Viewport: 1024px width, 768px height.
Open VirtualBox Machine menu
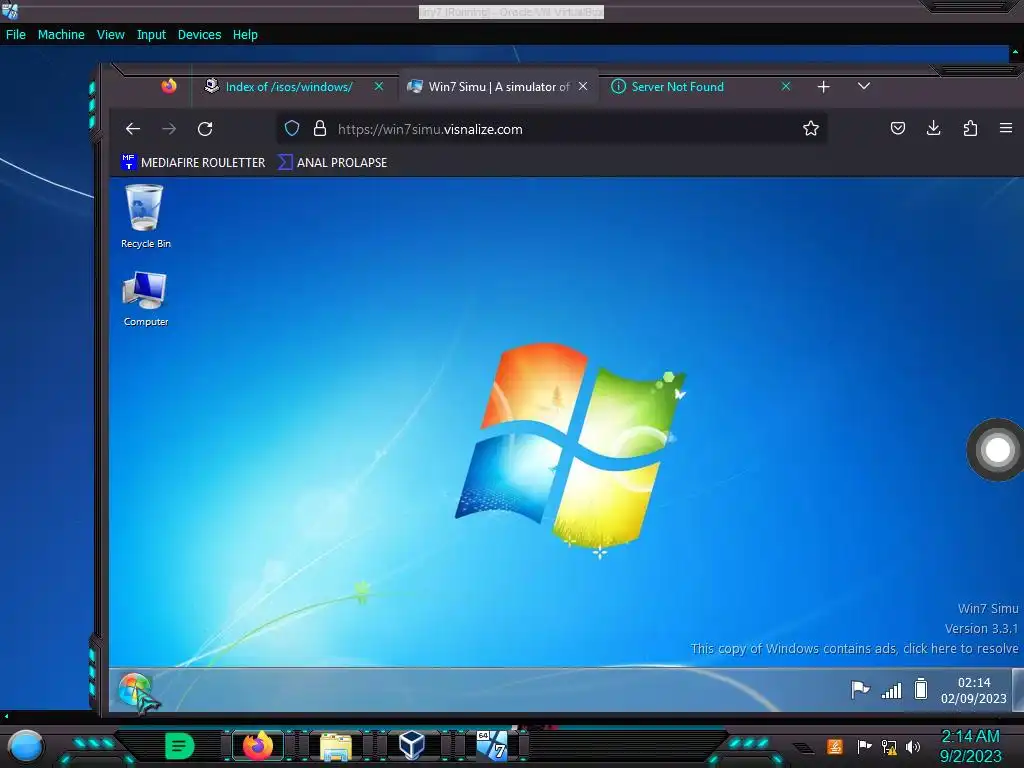tap(61, 35)
